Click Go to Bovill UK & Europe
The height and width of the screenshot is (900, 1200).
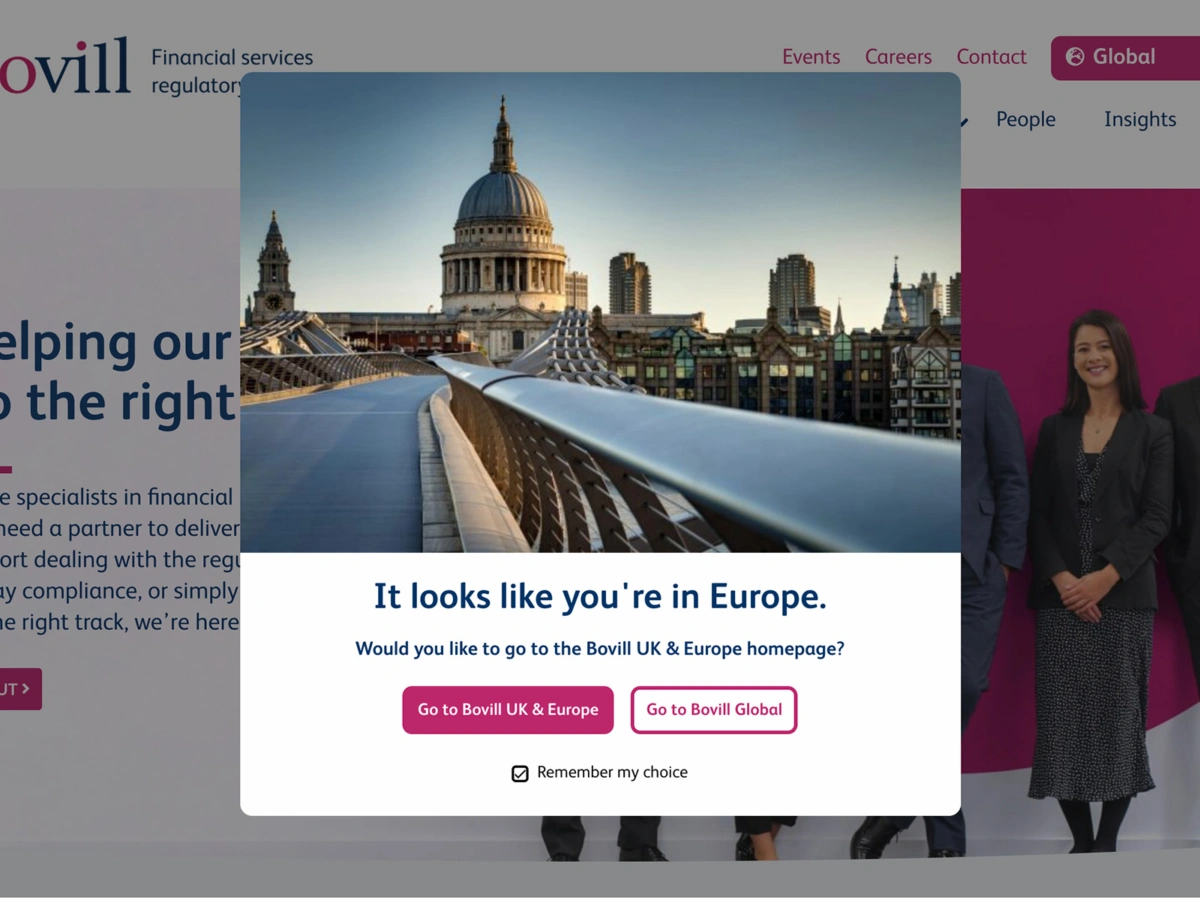tap(508, 710)
